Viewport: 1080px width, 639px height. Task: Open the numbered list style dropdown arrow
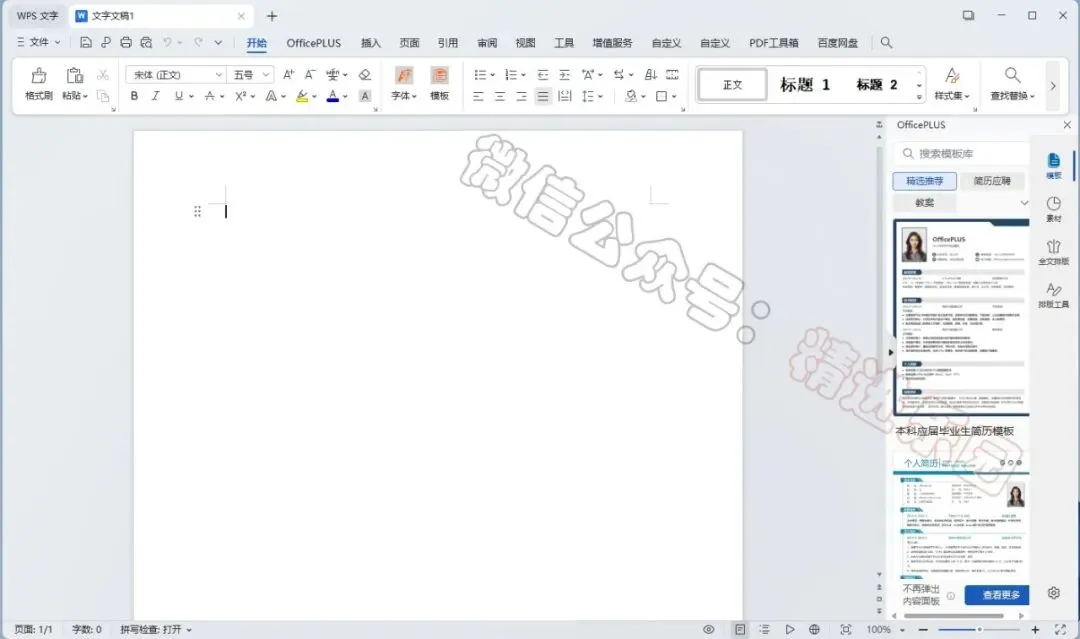[x=523, y=75]
